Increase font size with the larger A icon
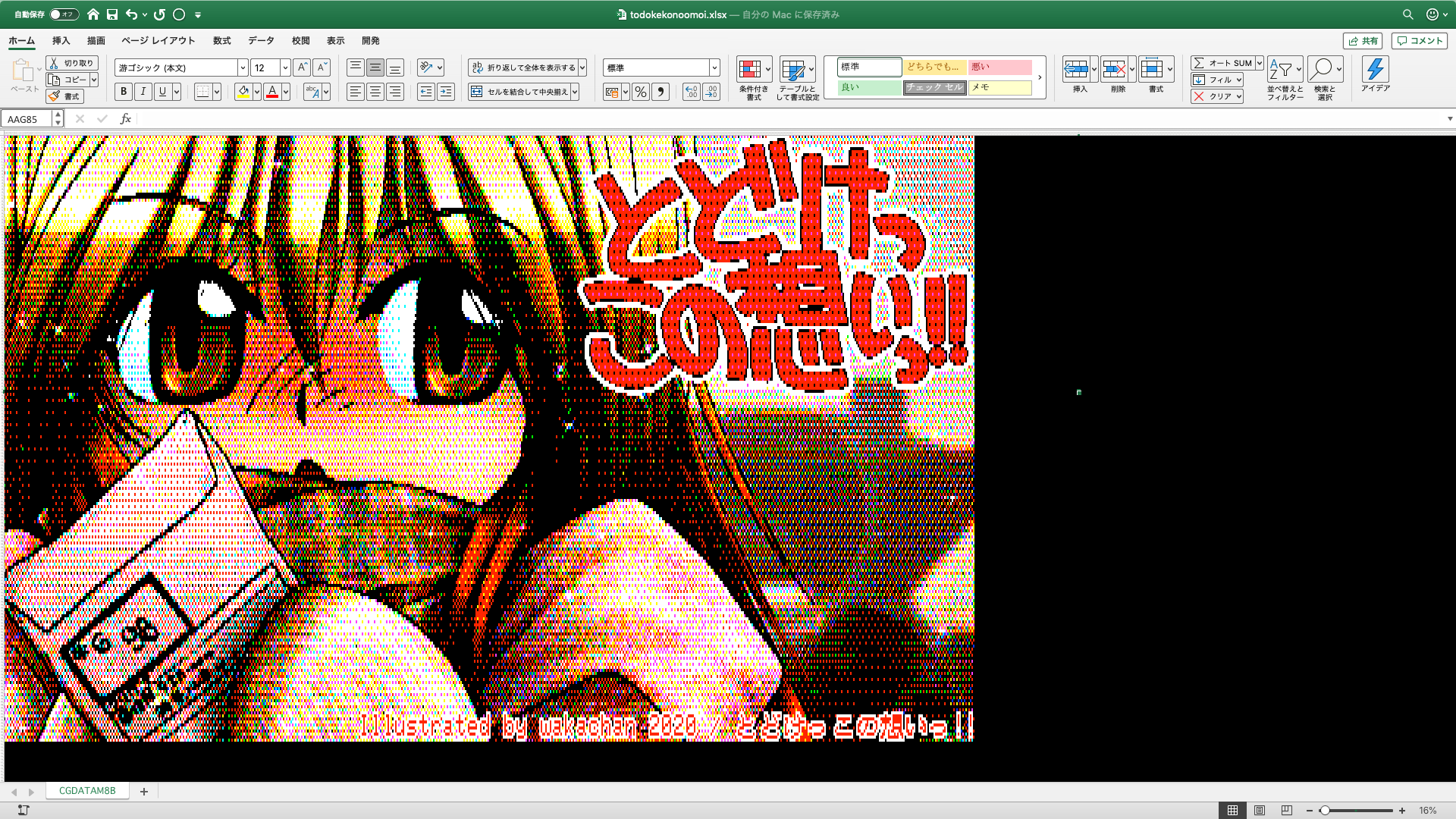Screen dimensions: 1456x819 tap(302, 67)
